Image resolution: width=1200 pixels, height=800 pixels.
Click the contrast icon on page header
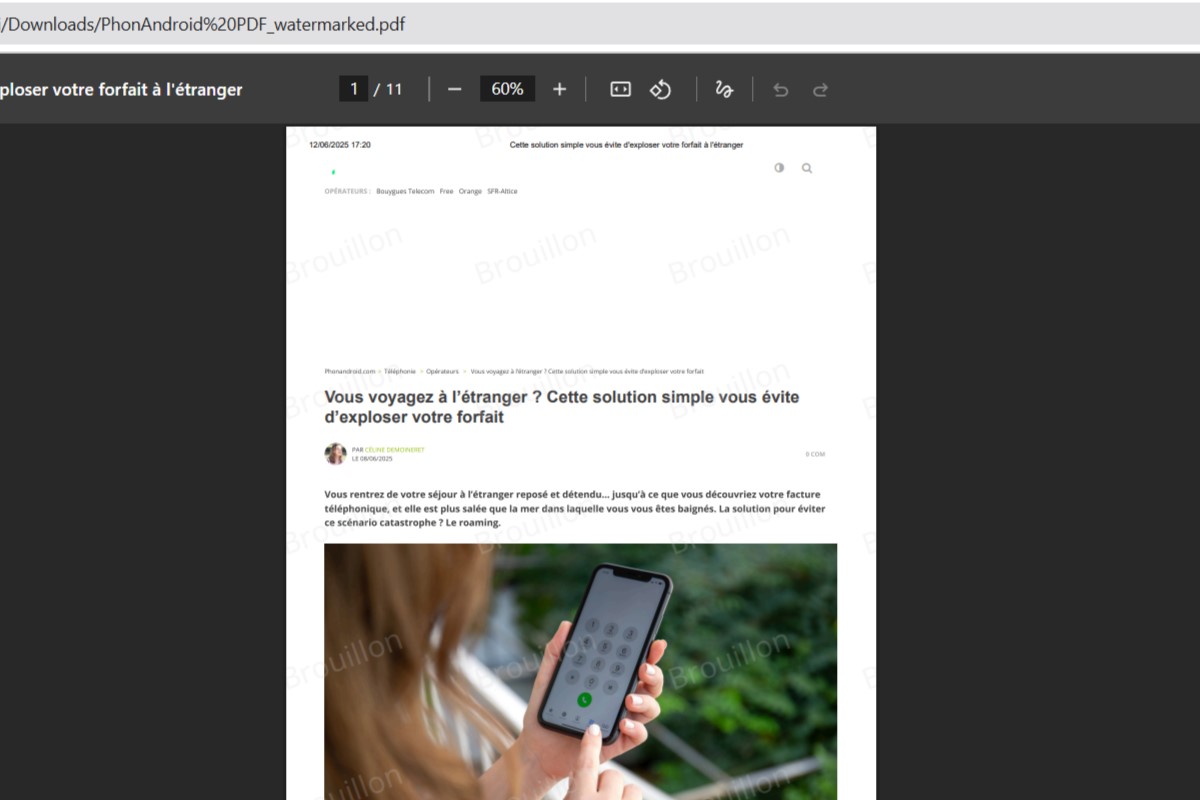coord(779,168)
